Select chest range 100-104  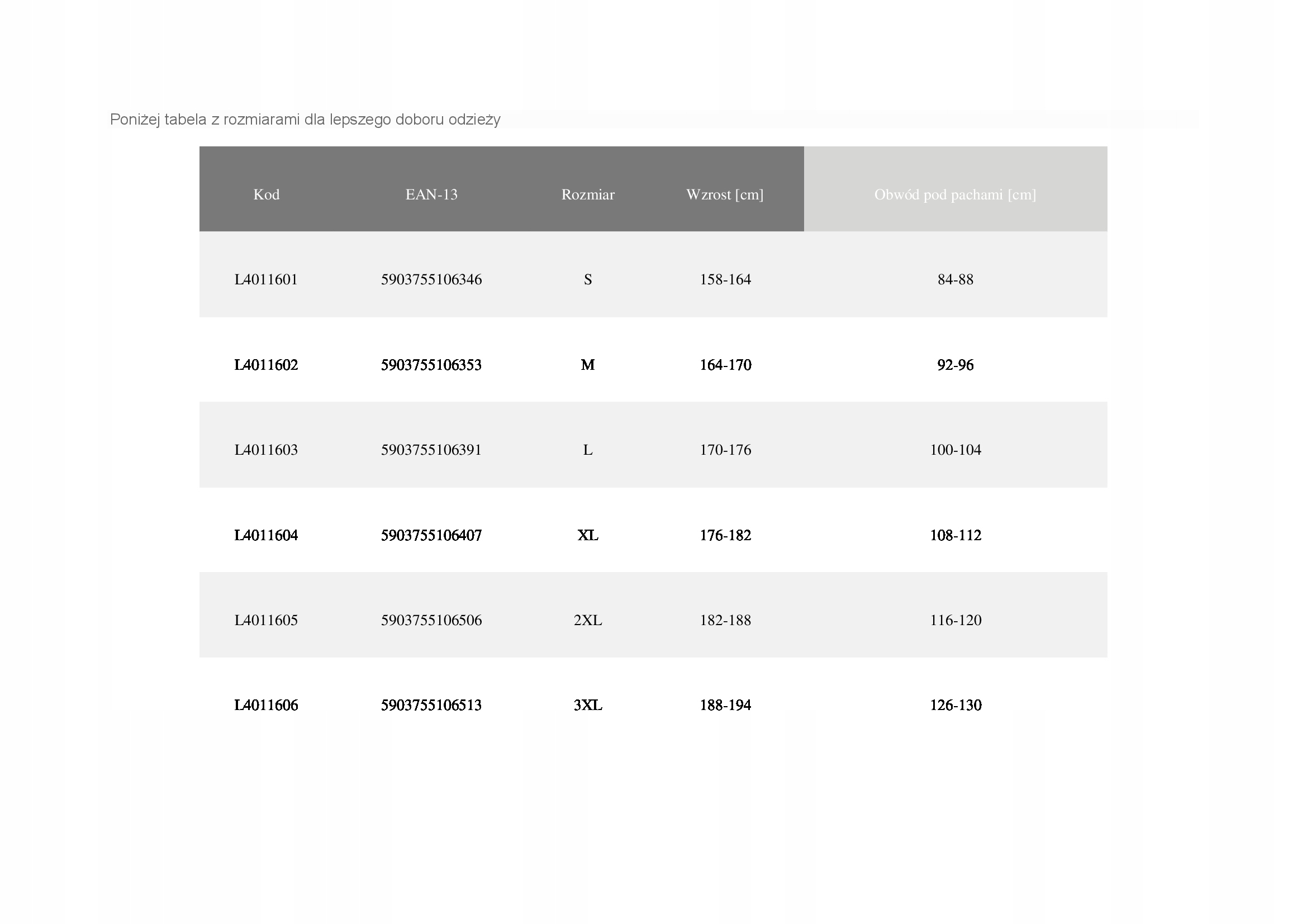coord(955,450)
